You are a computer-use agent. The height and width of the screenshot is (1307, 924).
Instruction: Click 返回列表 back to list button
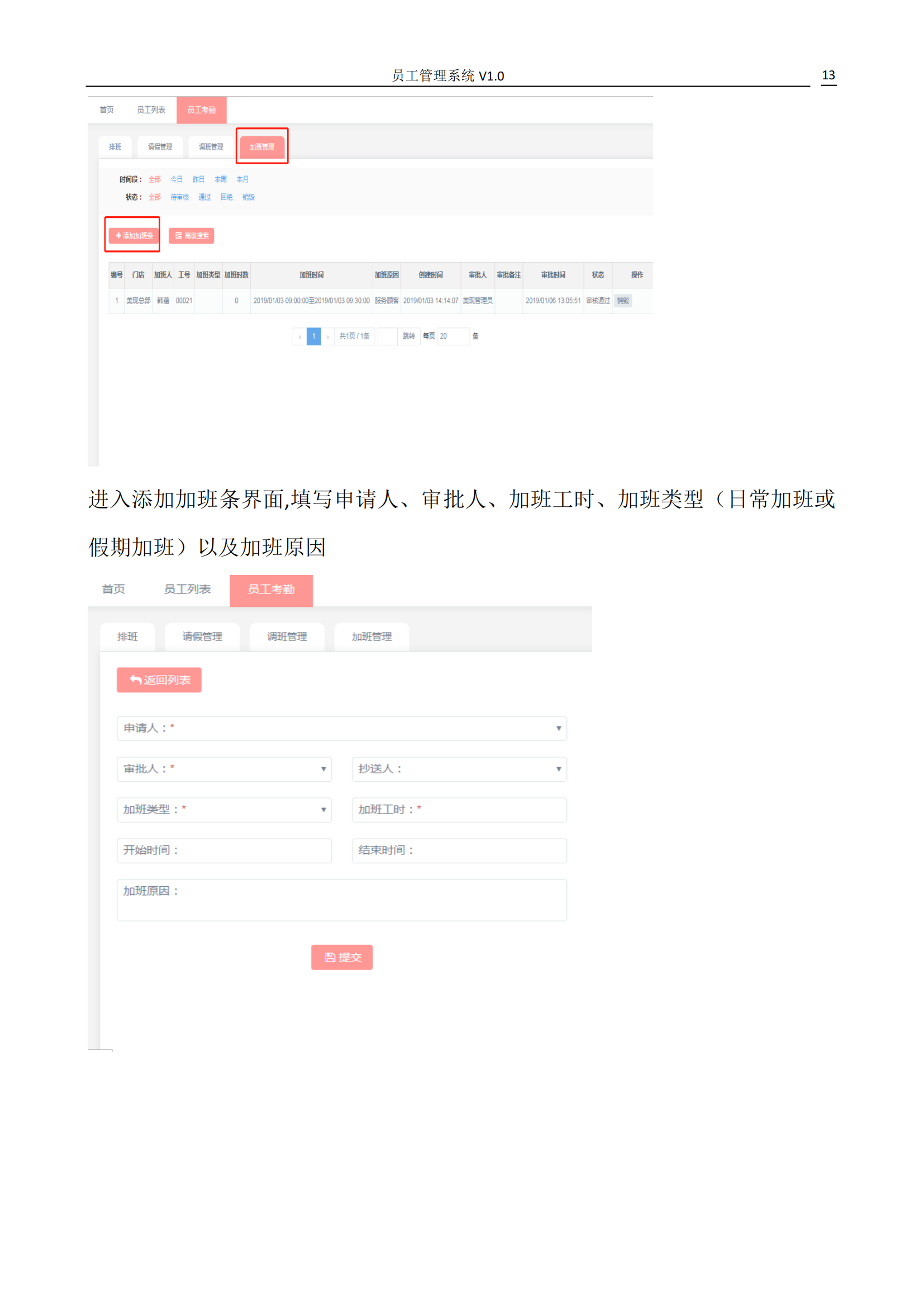coord(159,679)
